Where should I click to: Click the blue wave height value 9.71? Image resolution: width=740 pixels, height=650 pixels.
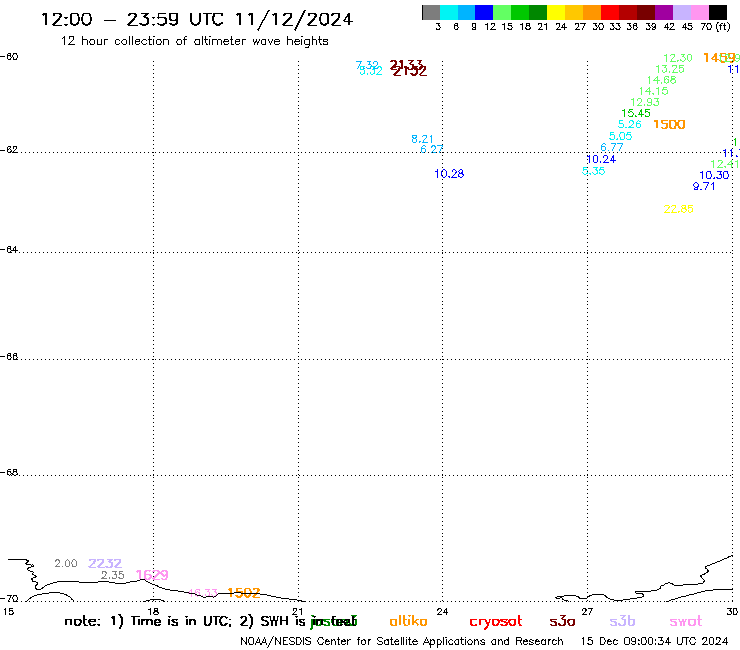pyautogui.click(x=704, y=186)
